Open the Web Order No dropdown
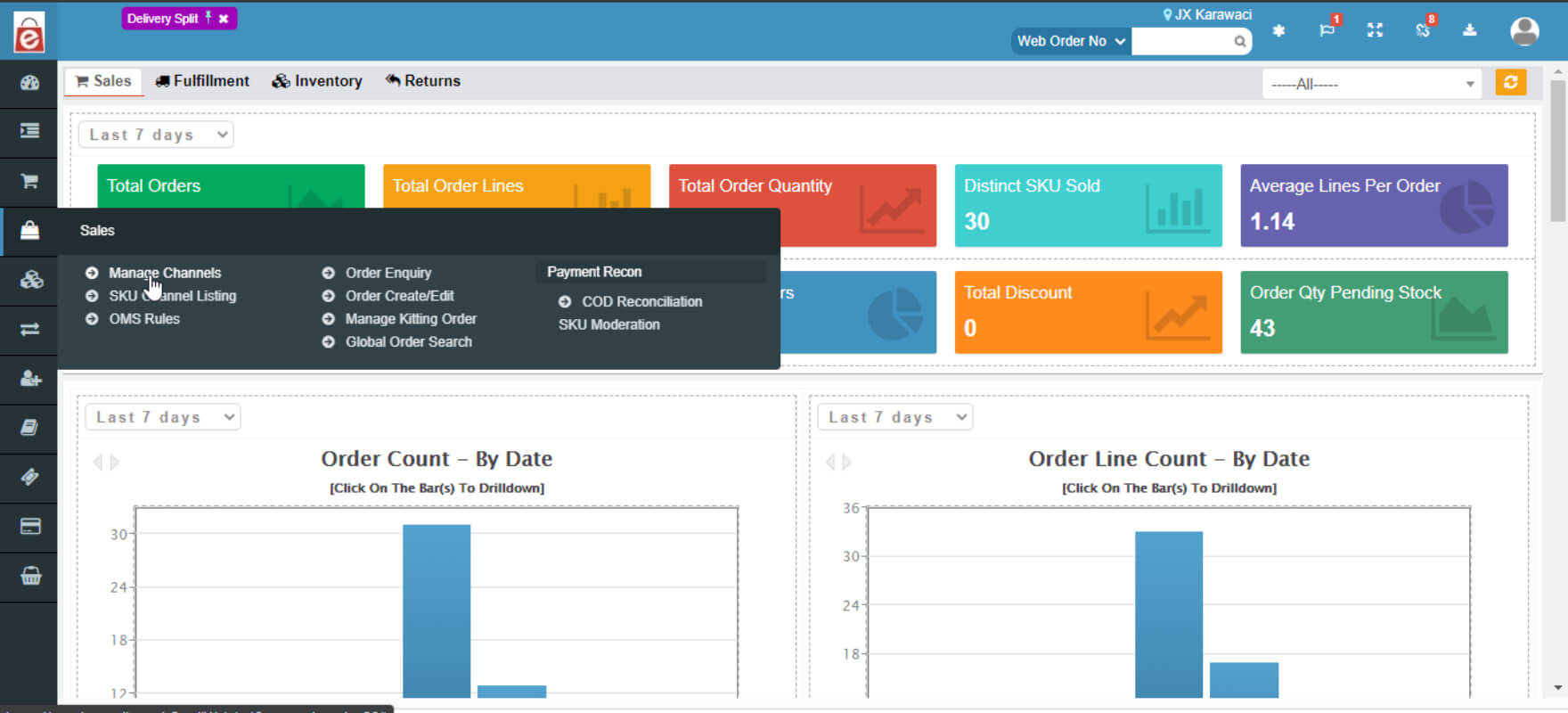Screen dimensions: 1568x713 [x=1071, y=41]
